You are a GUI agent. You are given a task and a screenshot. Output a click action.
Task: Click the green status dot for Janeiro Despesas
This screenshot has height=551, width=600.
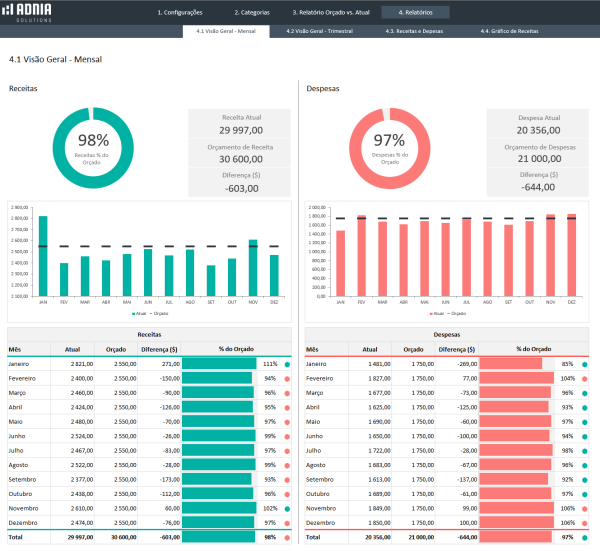(585, 364)
